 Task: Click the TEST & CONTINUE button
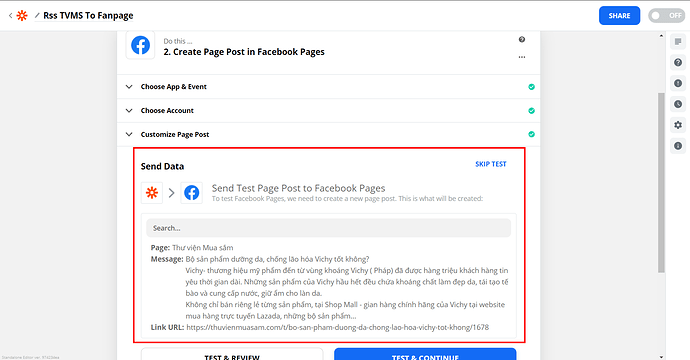coord(425,354)
